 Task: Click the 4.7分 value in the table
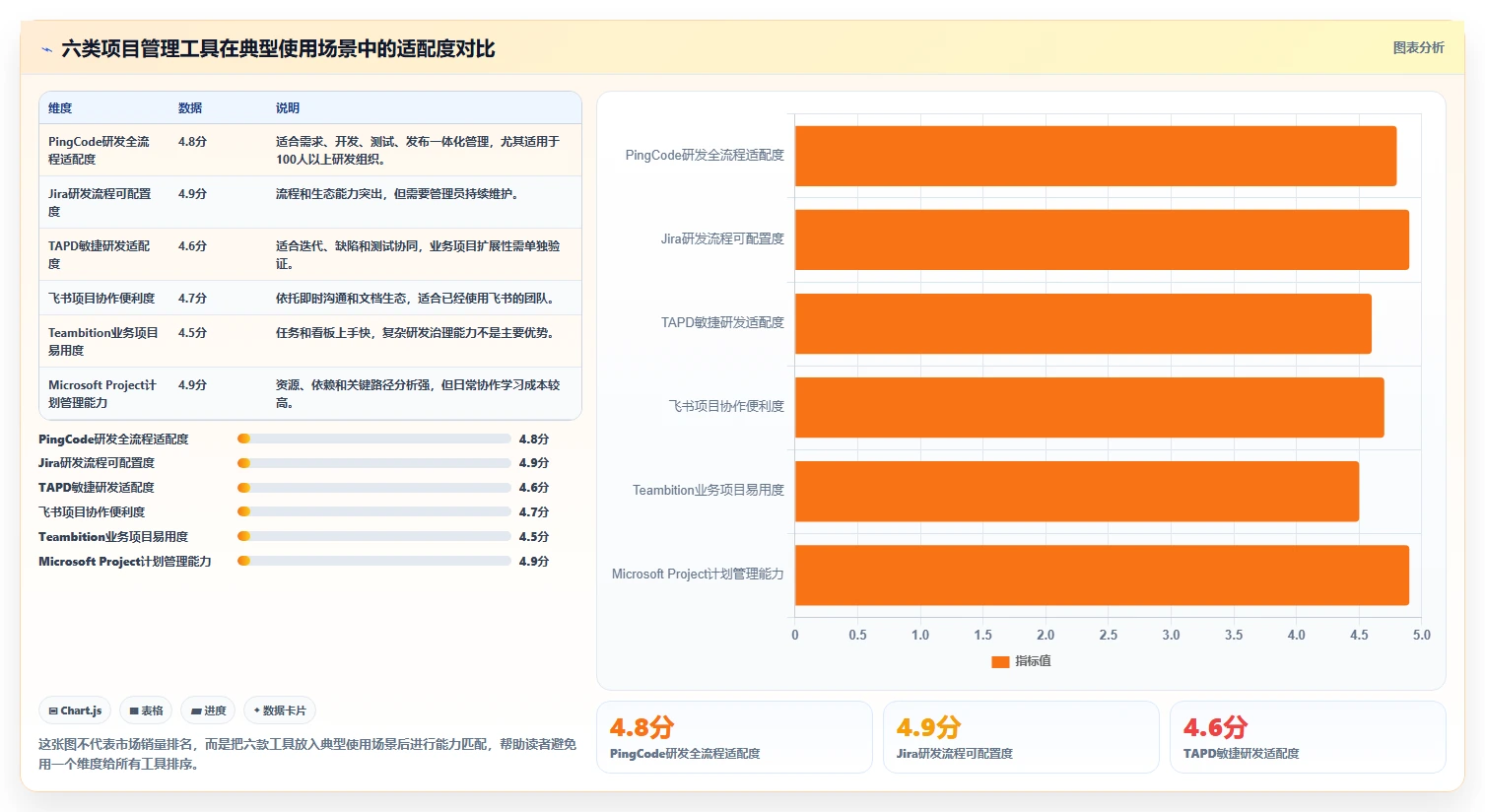(192, 298)
